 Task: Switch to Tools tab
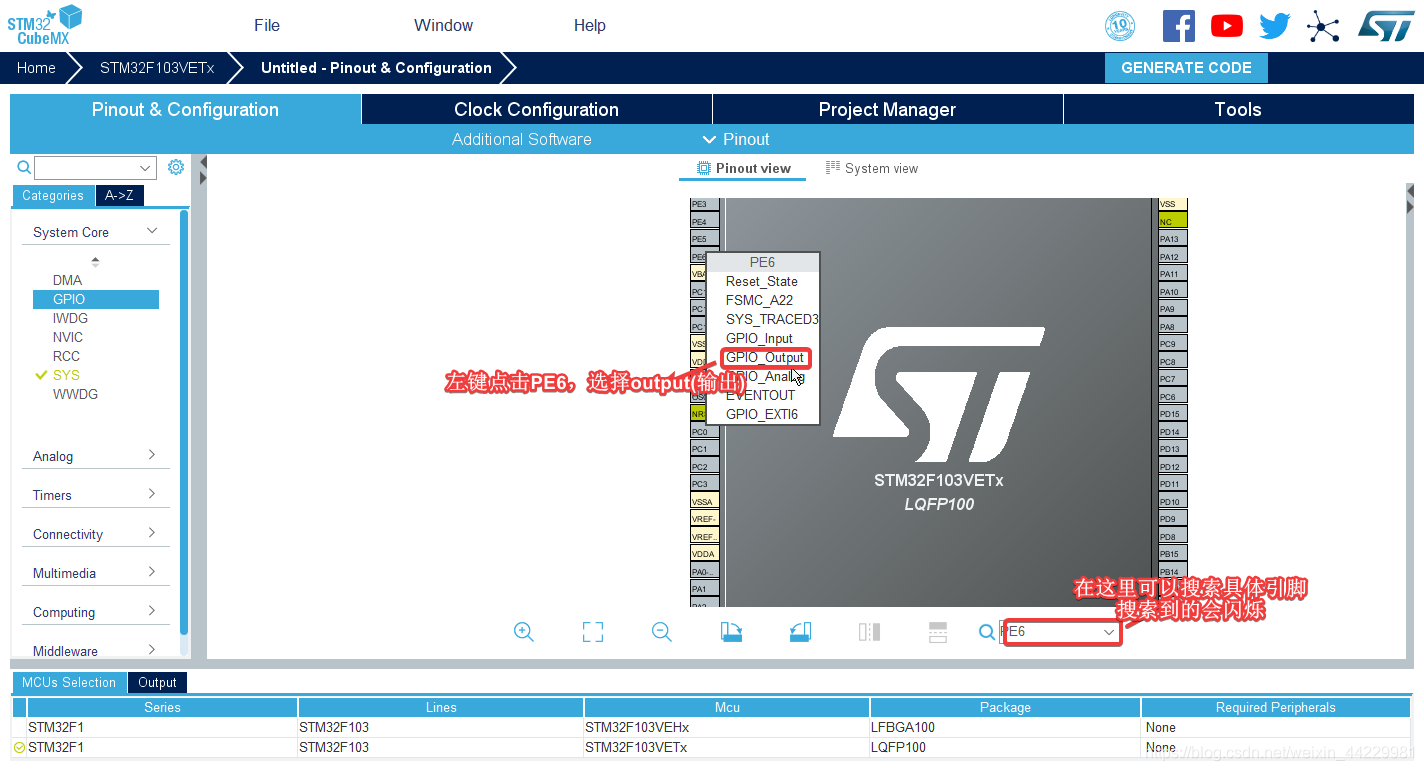tap(1238, 110)
